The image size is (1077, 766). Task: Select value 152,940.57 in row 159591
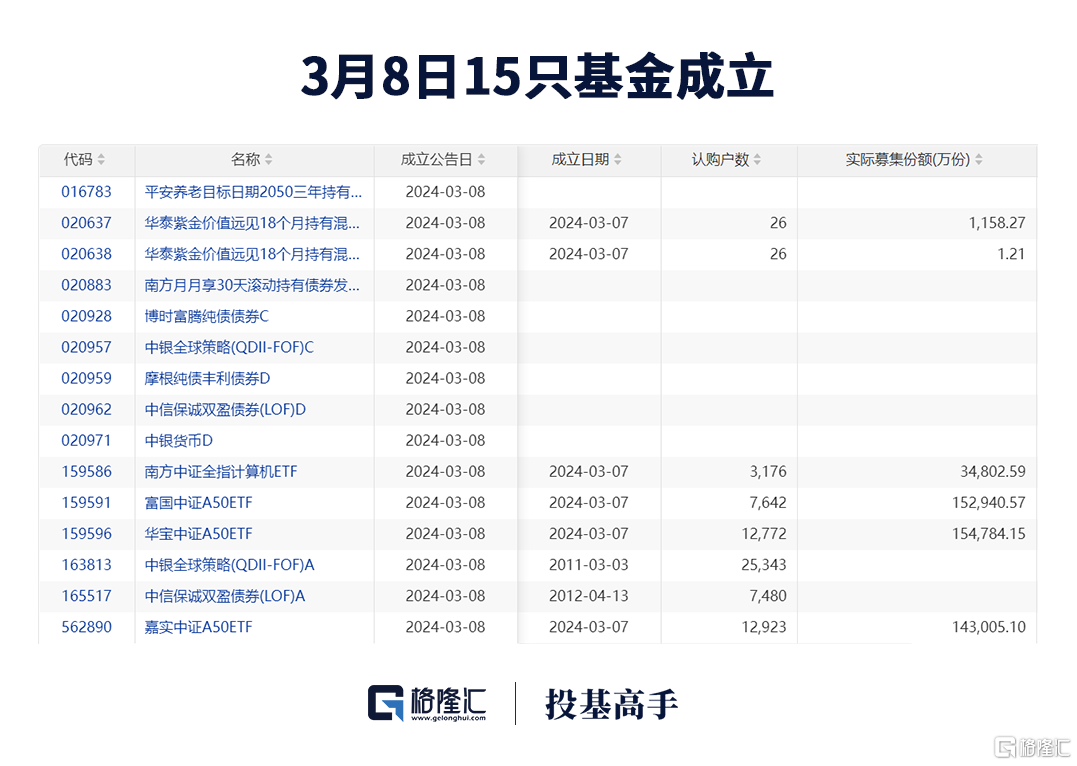(x=989, y=503)
